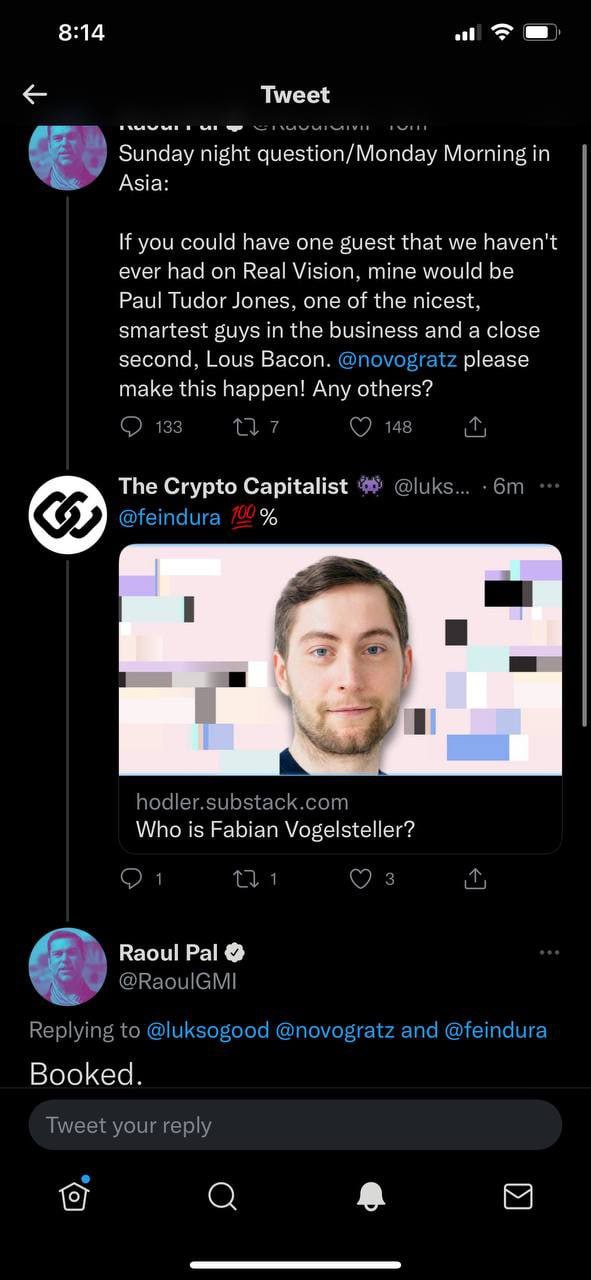Image resolution: width=591 pixels, height=1280 pixels.
Task: Tap the @feindura mention in blue
Action: click(170, 517)
